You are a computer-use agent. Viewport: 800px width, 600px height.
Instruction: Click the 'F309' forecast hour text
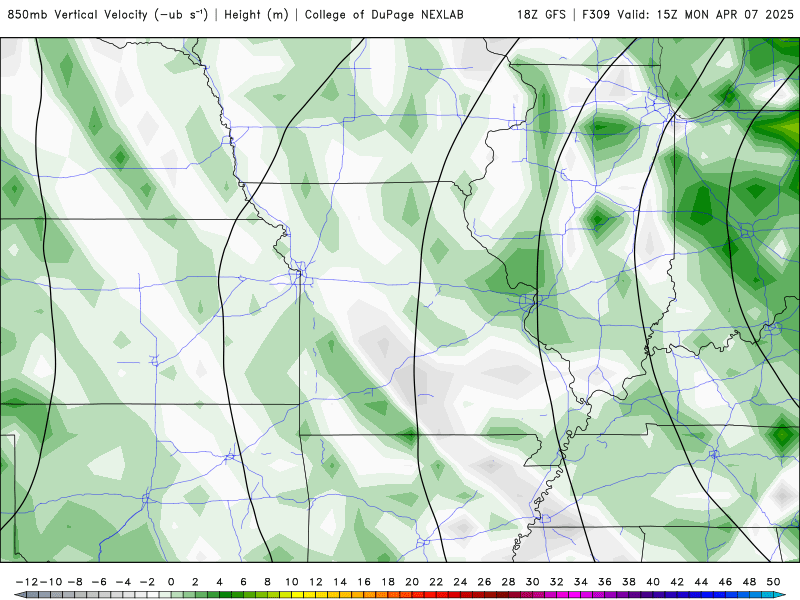pos(595,14)
